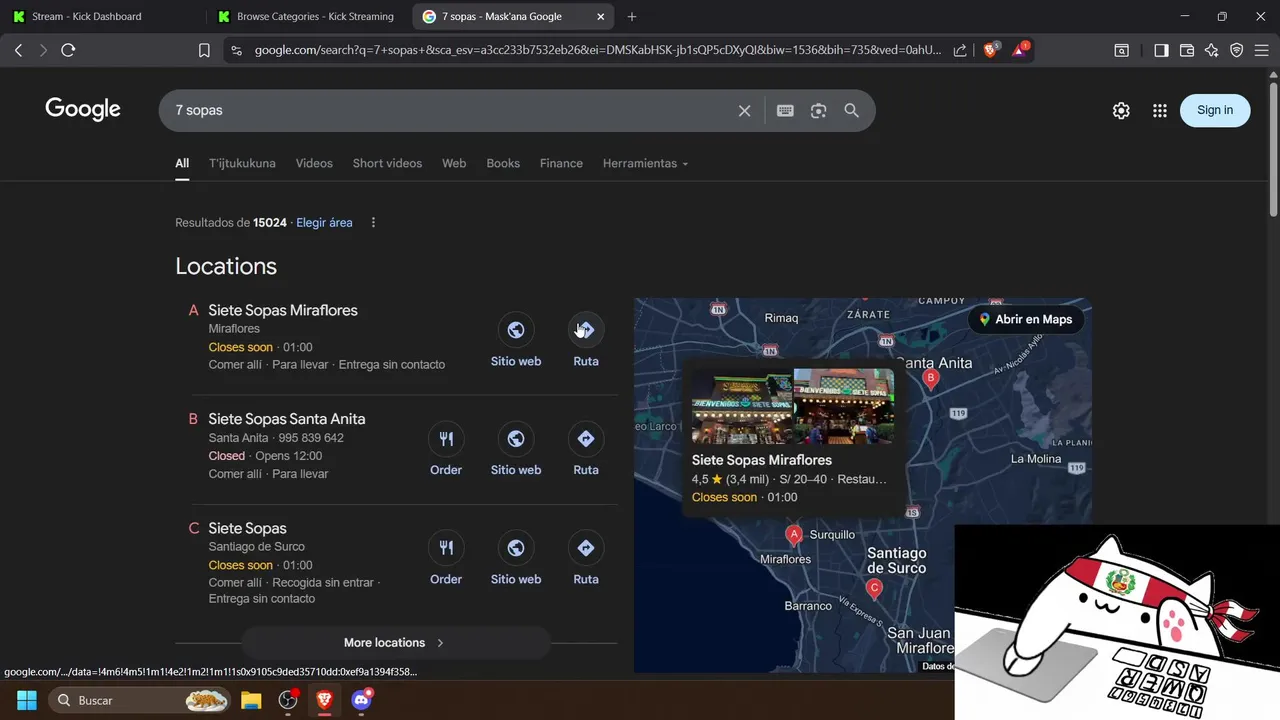
Task: Clear the search box with the X icon
Action: 744,111
